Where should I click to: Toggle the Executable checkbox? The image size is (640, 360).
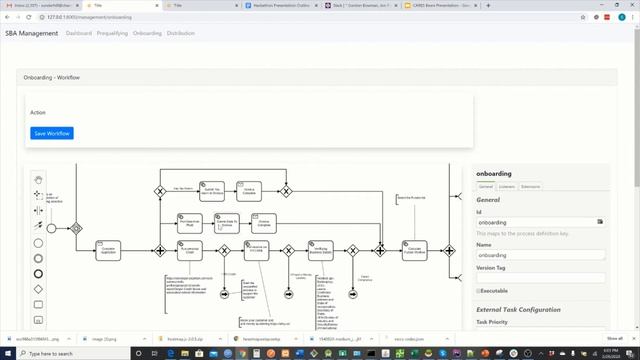pos(478,291)
